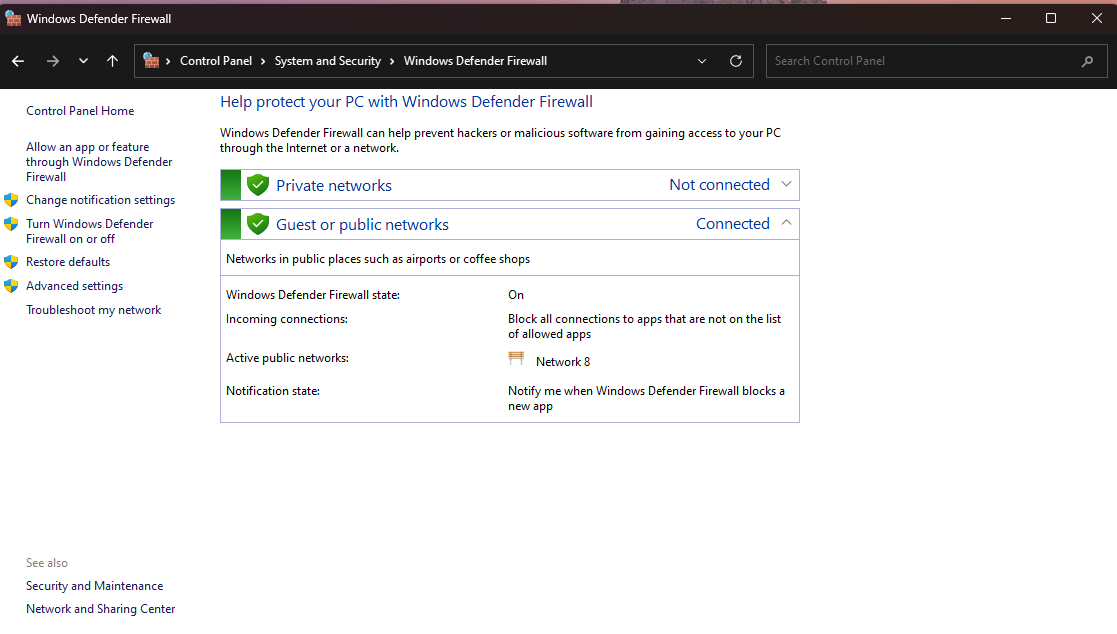Click the search magnifier icon

tap(1087, 61)
